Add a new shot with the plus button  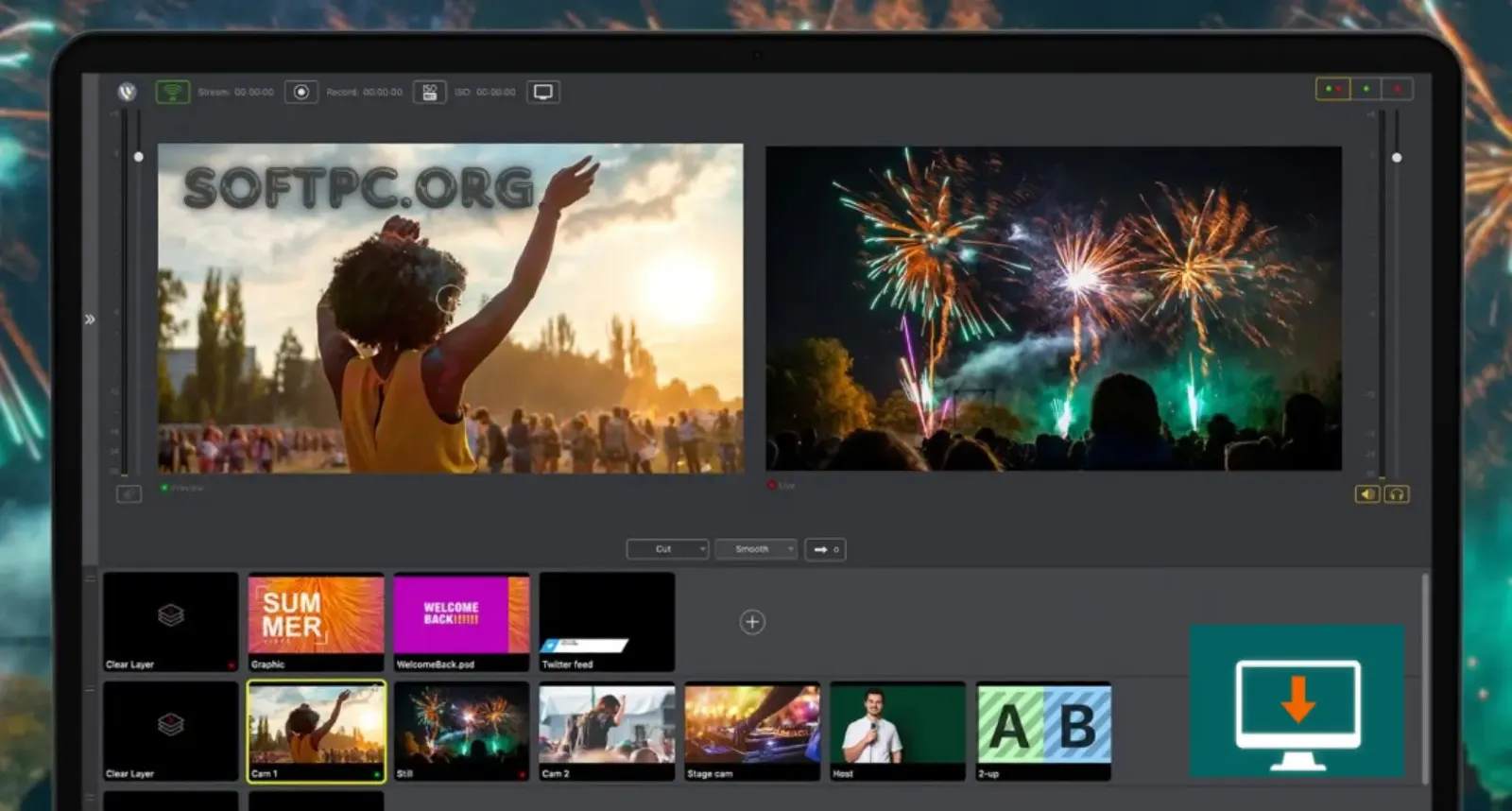tap(752, 622)
